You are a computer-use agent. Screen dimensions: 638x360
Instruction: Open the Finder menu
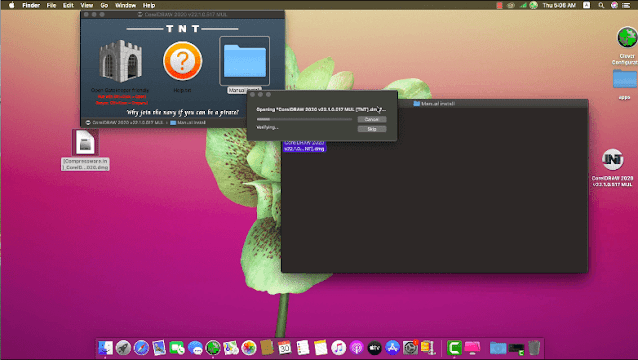(x=31, y=5)
